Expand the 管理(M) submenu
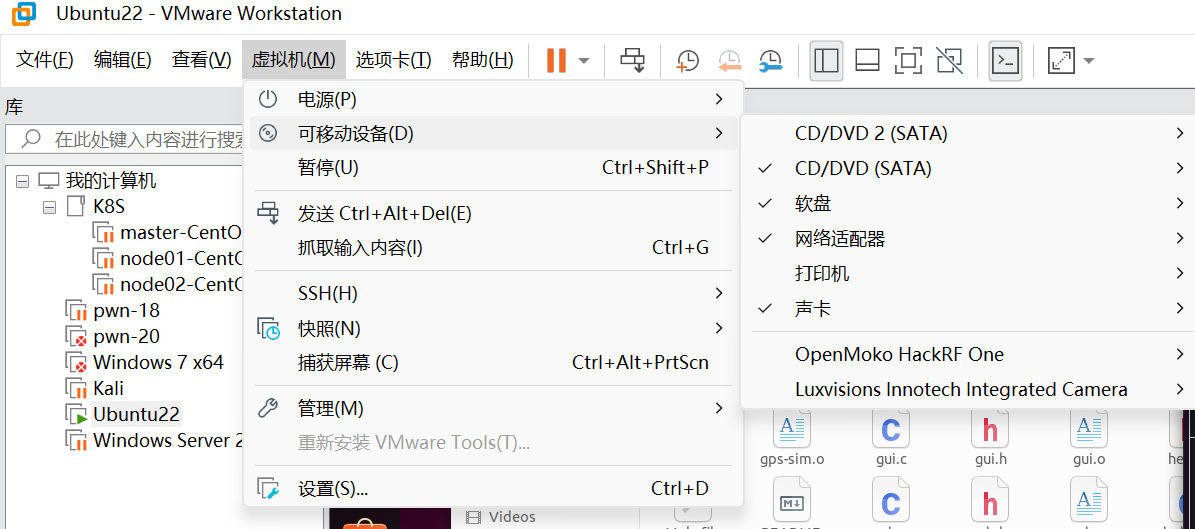The width and height of the screenshot is (1195, 529). [x=493, y=409]
